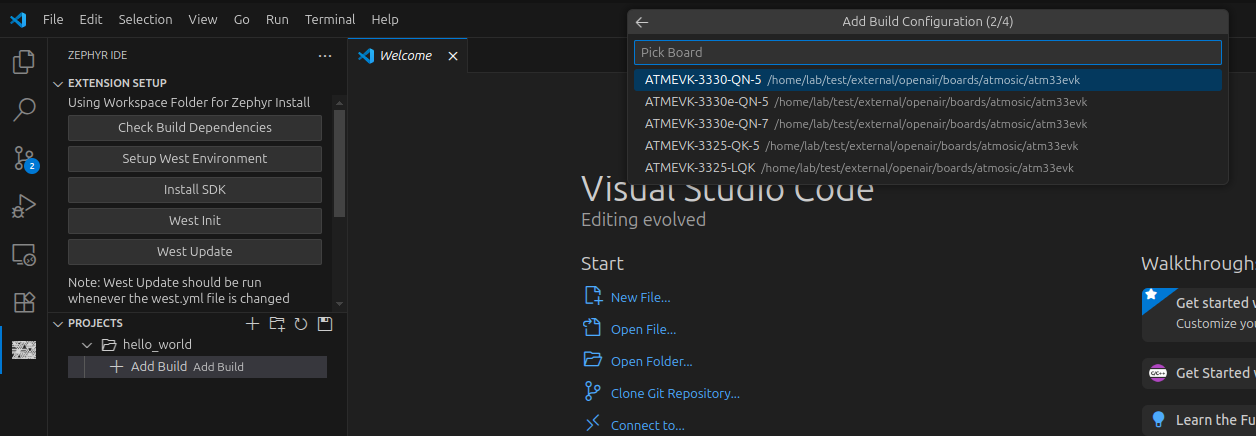Image resolution: width=1256 pixels, height=436 pixels.
Task: Close the Welcome tab
Action: (x=452, y=56)
